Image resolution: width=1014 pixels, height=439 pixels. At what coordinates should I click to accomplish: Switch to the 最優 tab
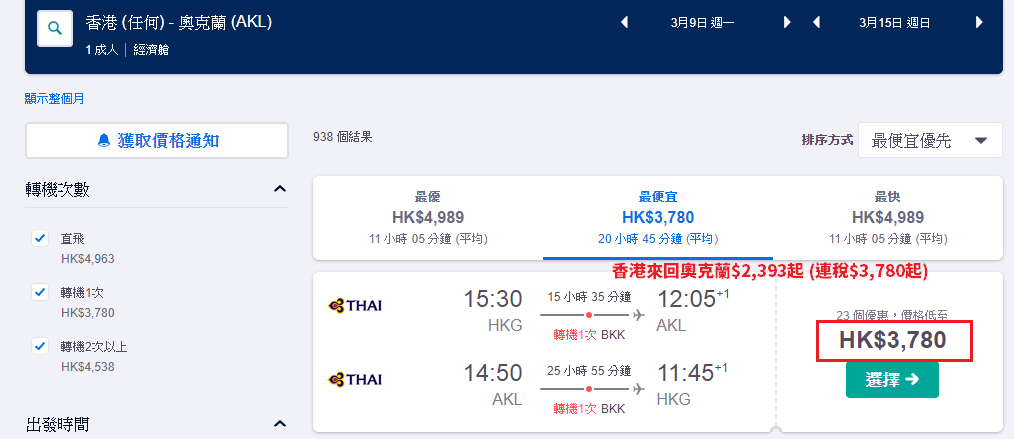tap(428, 218)
